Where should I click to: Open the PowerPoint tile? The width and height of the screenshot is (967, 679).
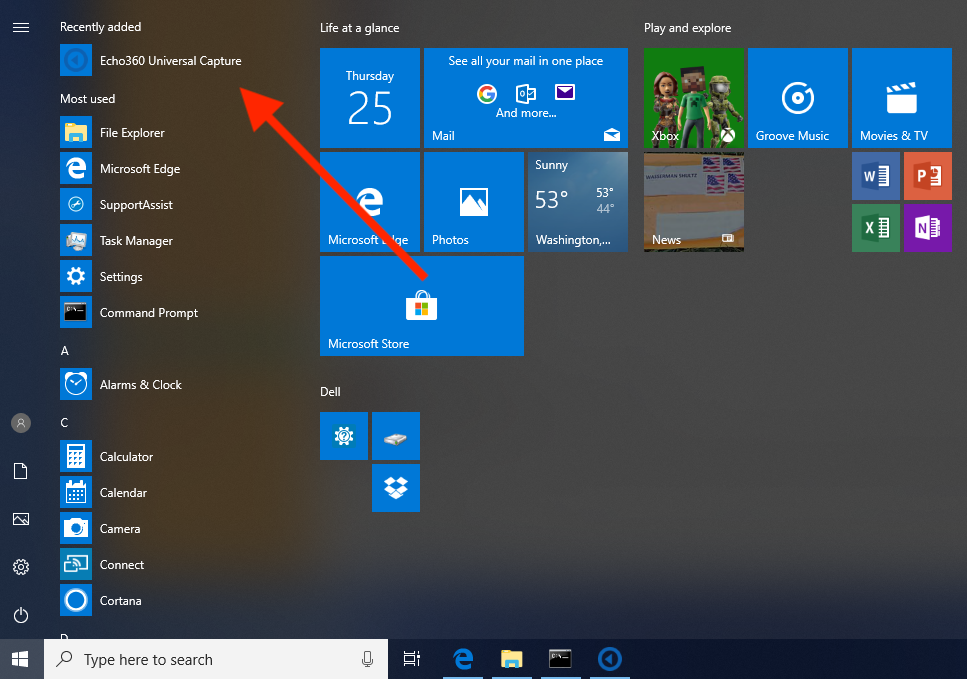pyautogui.click(x=928, y=177)
